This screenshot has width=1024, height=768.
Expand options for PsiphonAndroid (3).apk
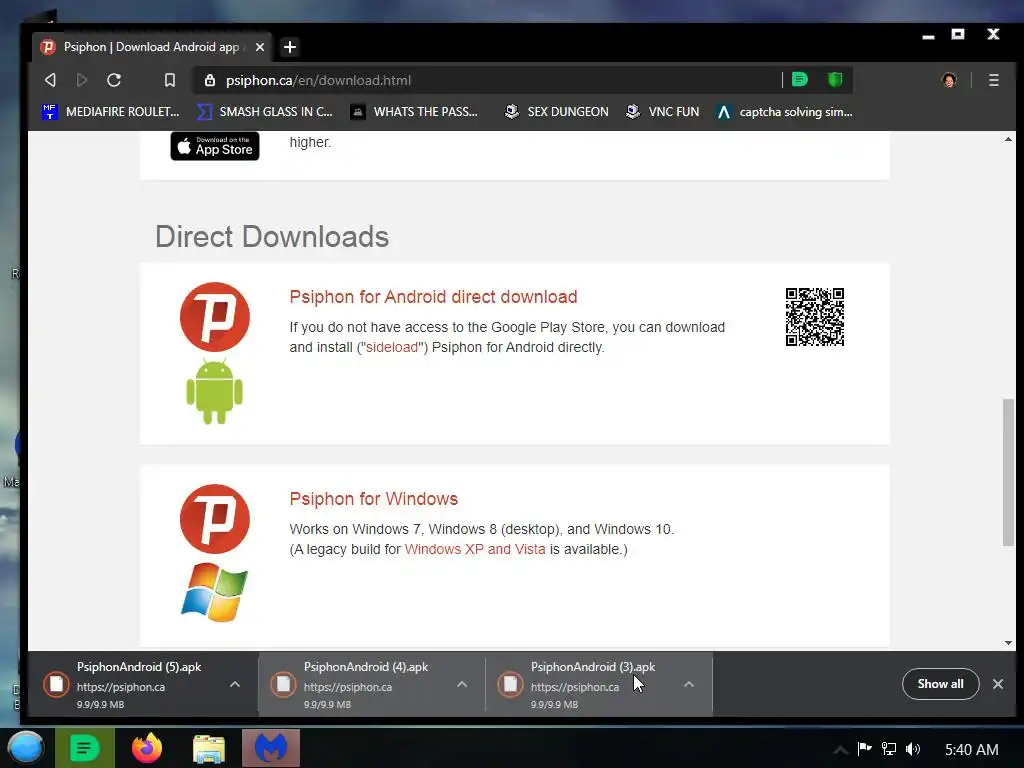[688, 684]
